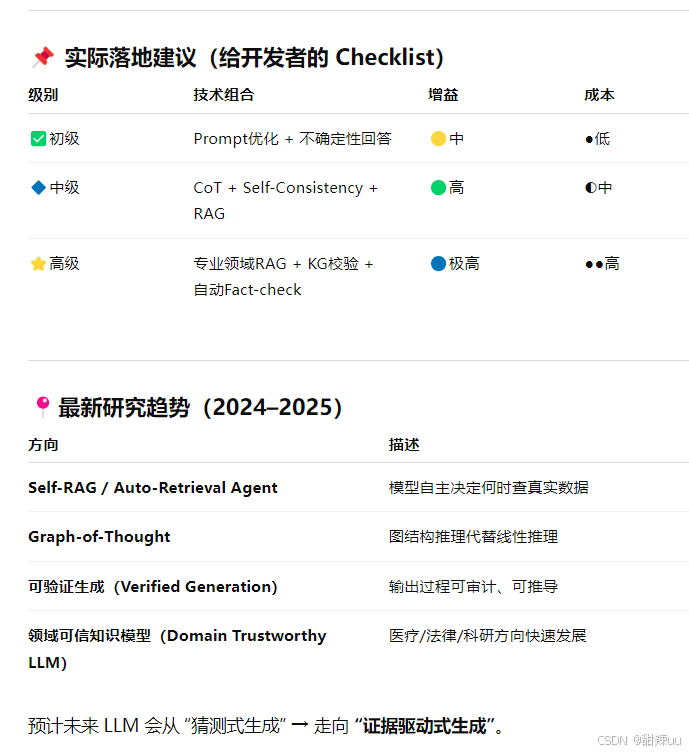Click the double black dots for 高 cost
The width and height of the screenshot is (689, 754).
[594, 264]
